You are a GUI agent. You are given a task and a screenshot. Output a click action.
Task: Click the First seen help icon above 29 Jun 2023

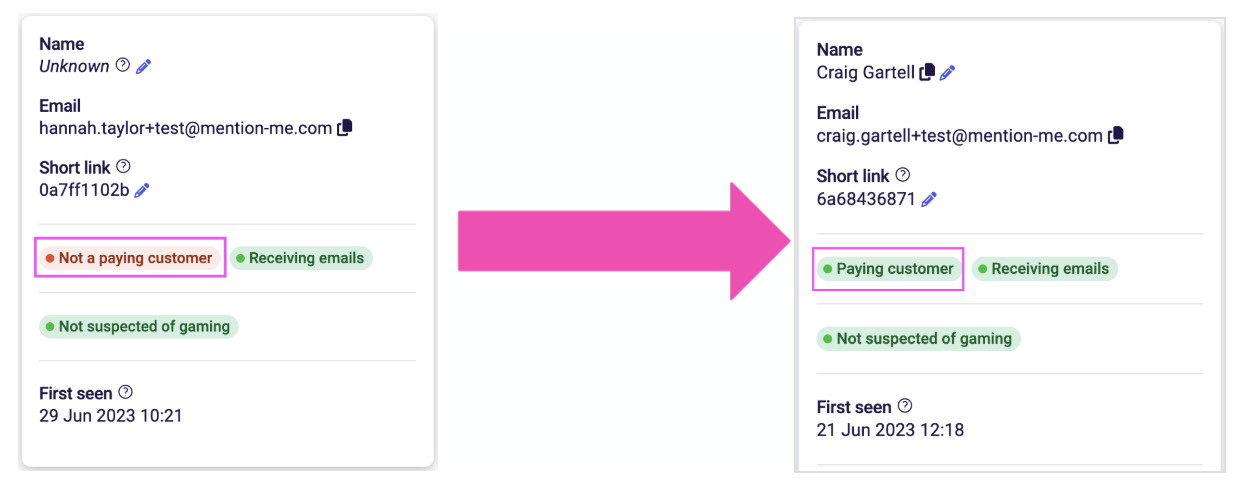[x=125, y=392]
